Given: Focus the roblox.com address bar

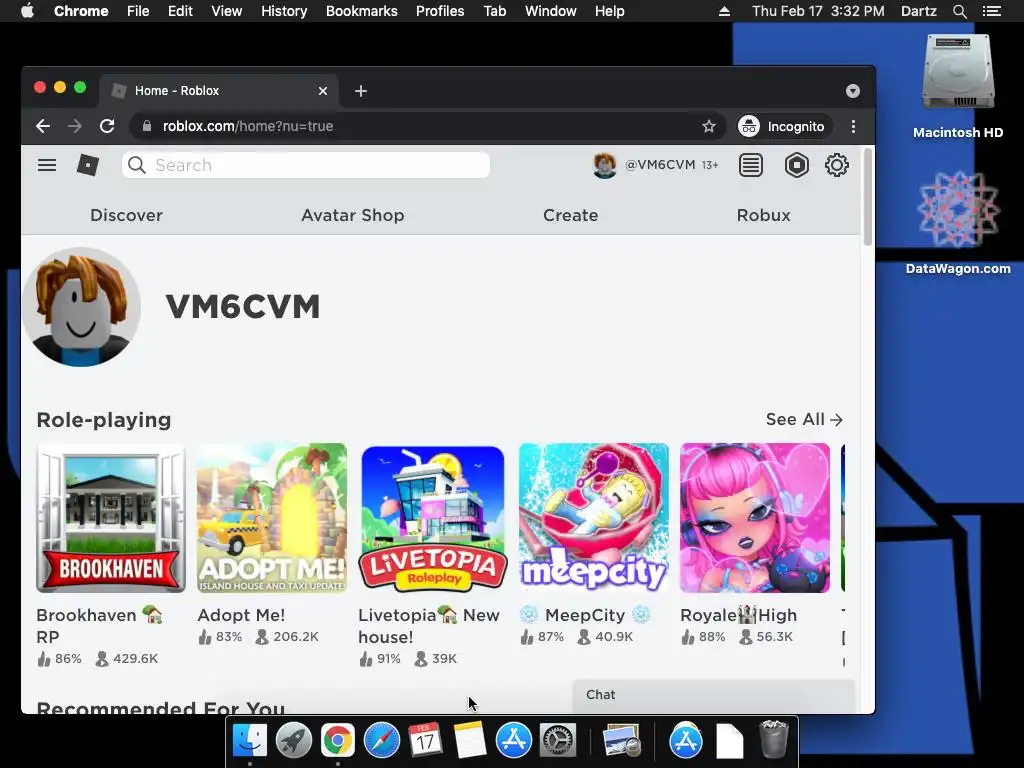Looking at the screenshot, I should click(x=428, y=126).
